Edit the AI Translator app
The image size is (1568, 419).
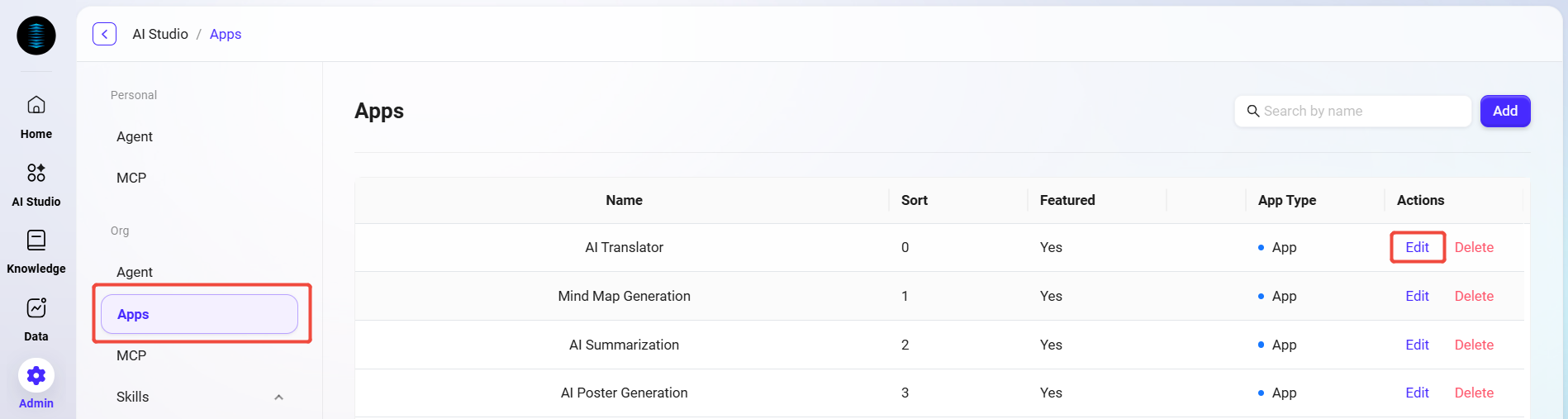1417,247
